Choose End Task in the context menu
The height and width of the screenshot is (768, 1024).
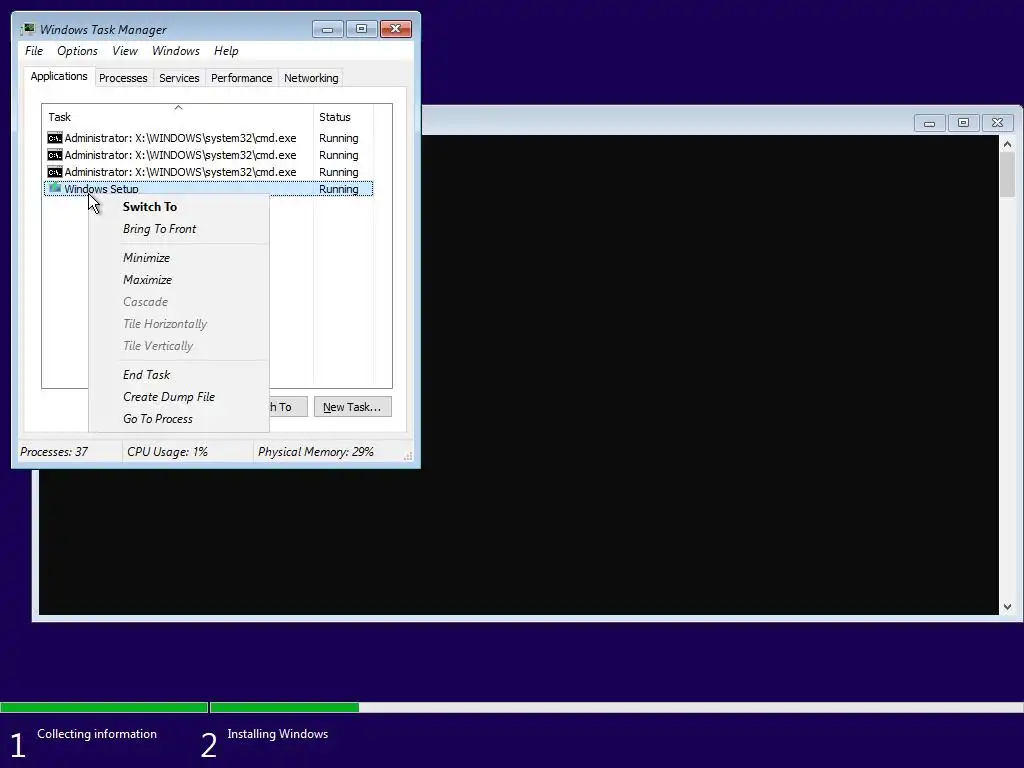point(179,375)
